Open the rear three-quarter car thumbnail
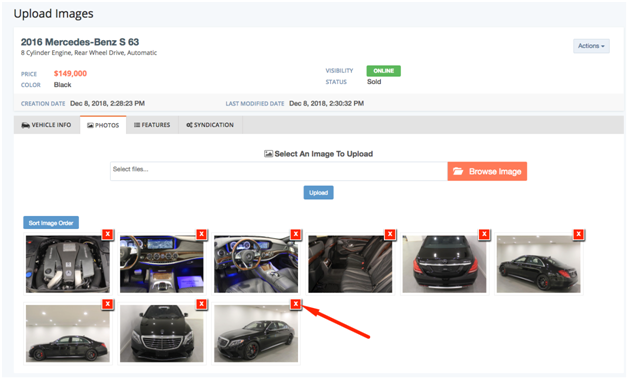This screenshot has width=628, height=379. pyautogui.click(x=539, y=264)
